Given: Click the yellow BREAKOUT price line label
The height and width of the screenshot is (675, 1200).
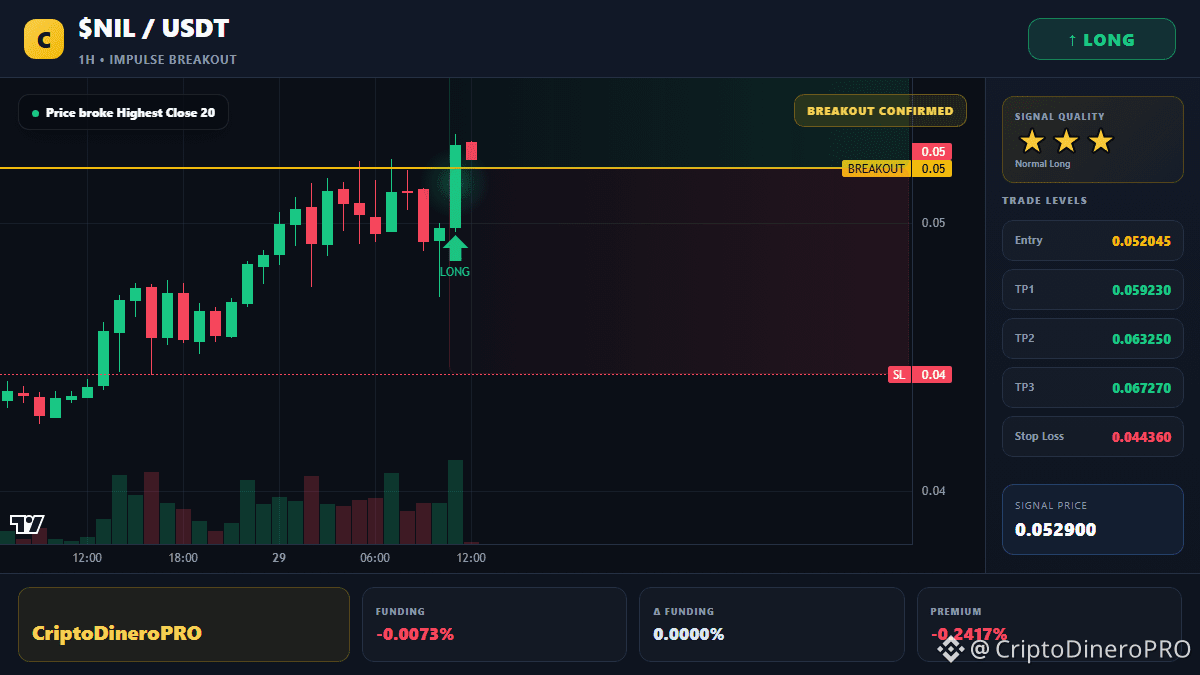Looking at the screenshot, I should click(876, 169).
